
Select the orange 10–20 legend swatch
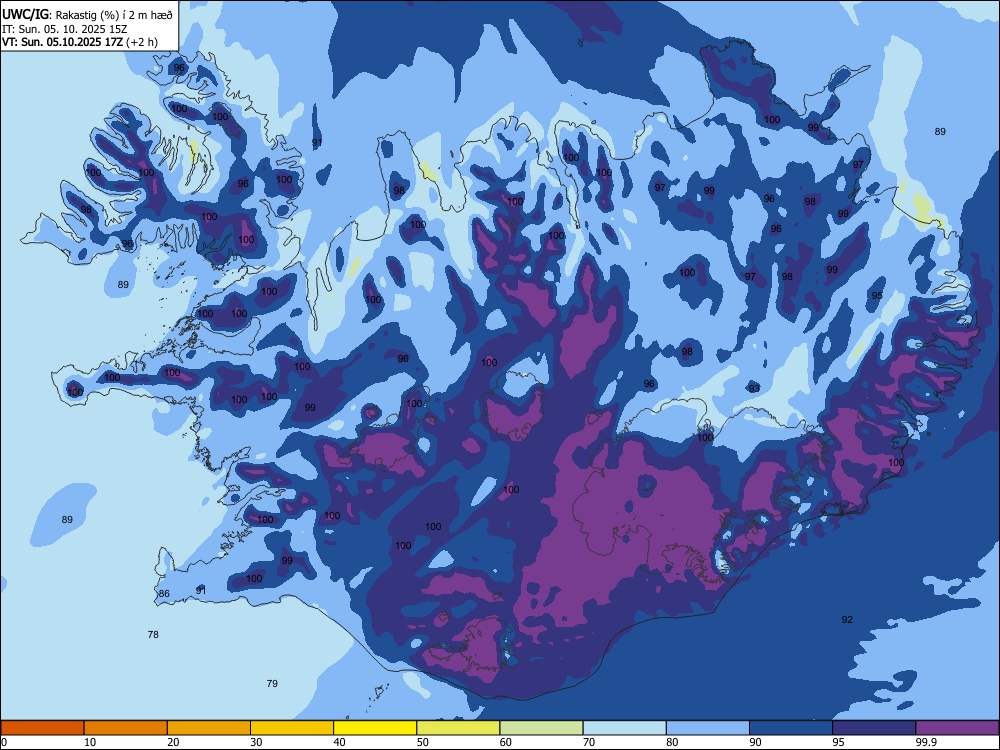tap(126, 728)
